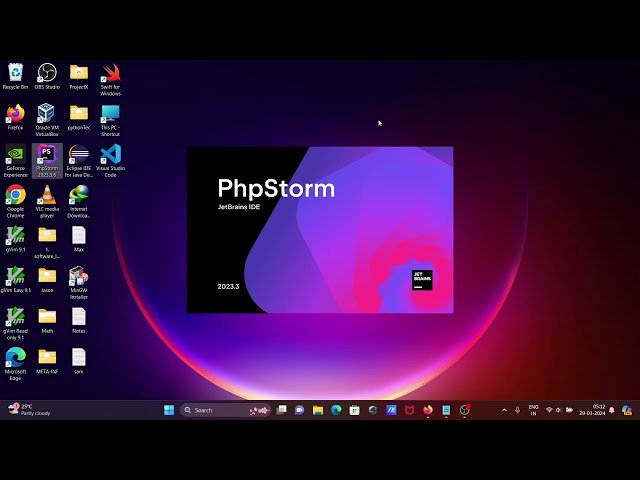The width and height of the screenshot is (640, 480).
Task: Select the pythonTec folder
Action: (79, 117)
